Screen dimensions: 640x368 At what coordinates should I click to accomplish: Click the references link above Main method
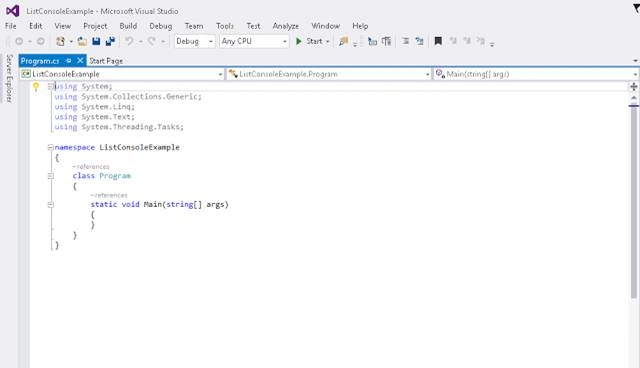point(109,195)
